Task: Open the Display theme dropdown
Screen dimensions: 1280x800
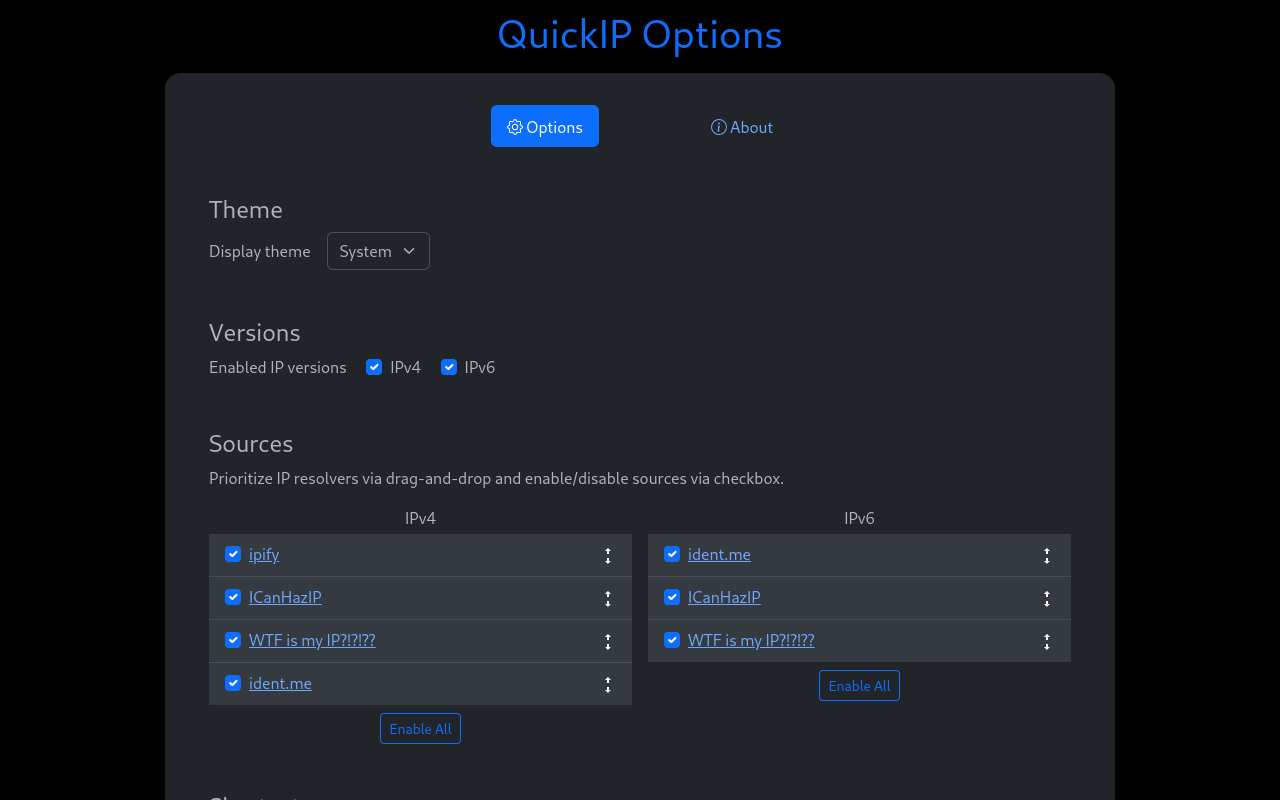Action: (x=378, y=251)
